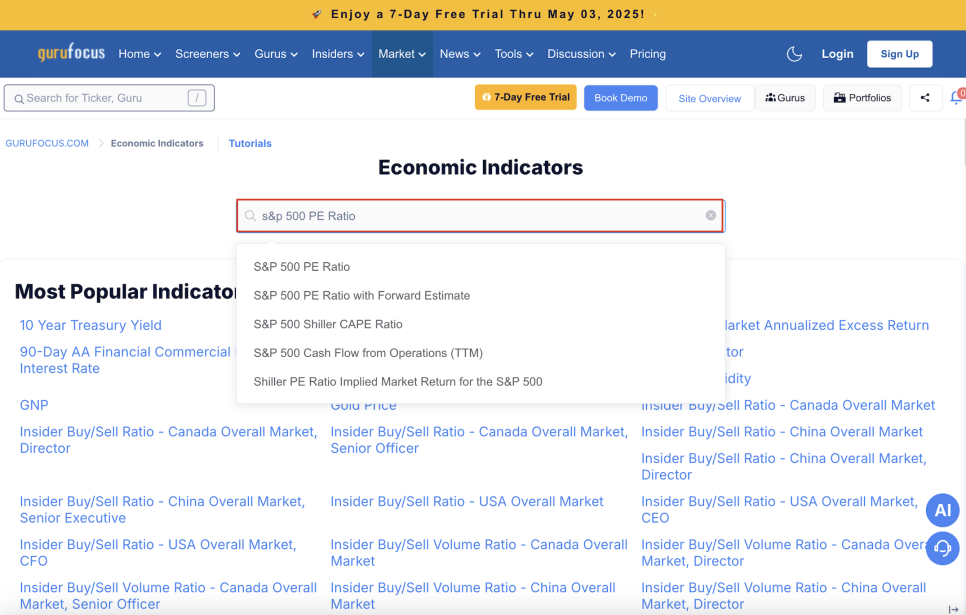Open notifications bell icon
The height and width of the screenshot is (615, 966).
click(x=957, y=97)
